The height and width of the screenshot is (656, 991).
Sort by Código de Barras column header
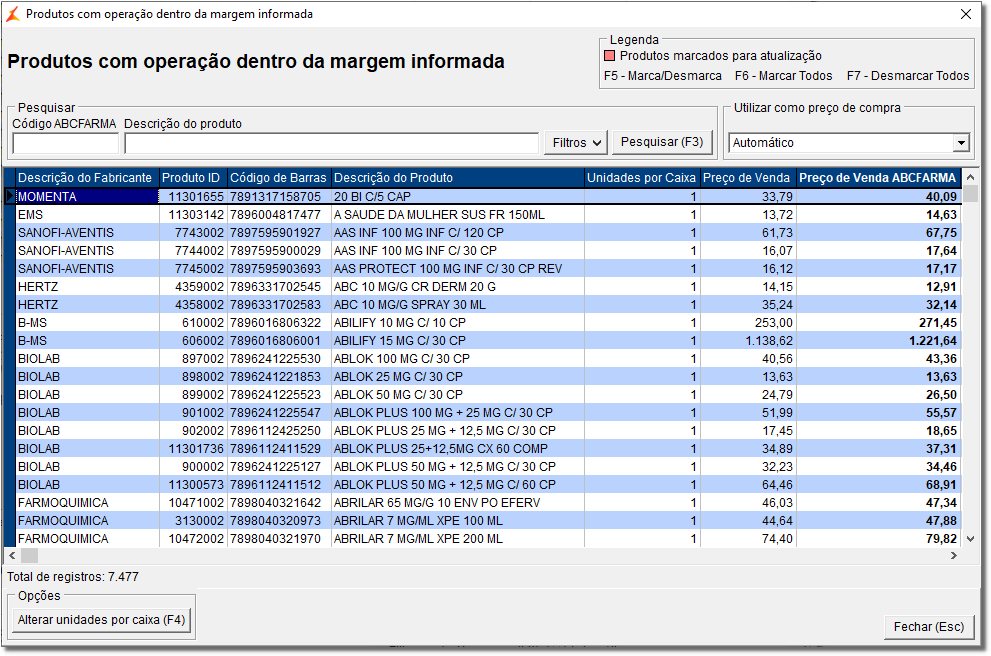click(x=278, y=178)
